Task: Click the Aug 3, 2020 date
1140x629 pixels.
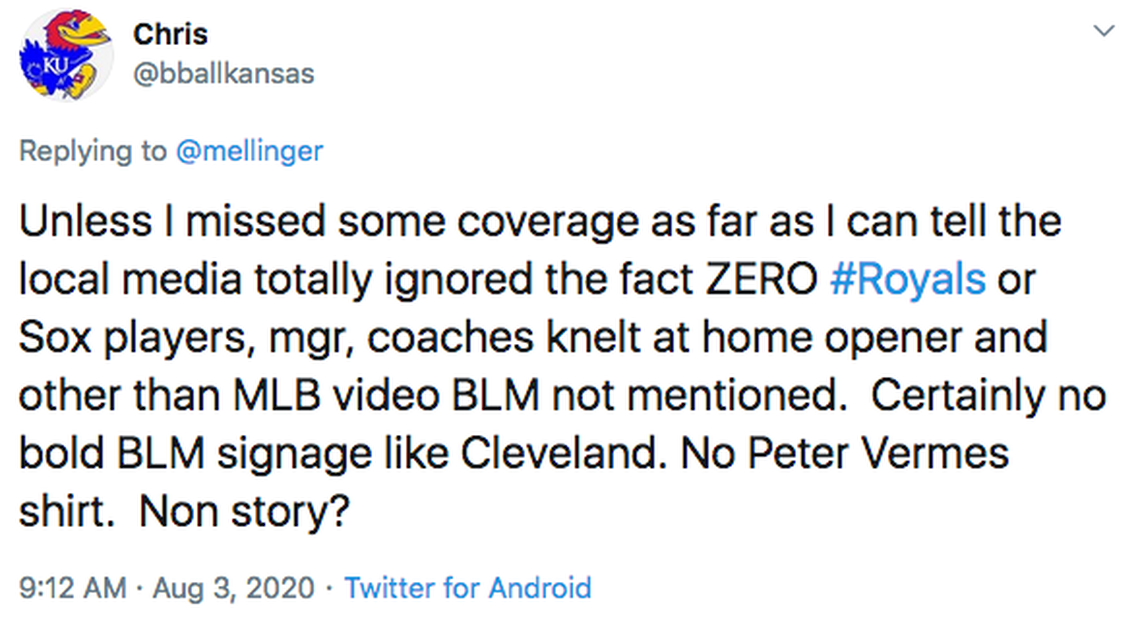Action: coord(233,587)
